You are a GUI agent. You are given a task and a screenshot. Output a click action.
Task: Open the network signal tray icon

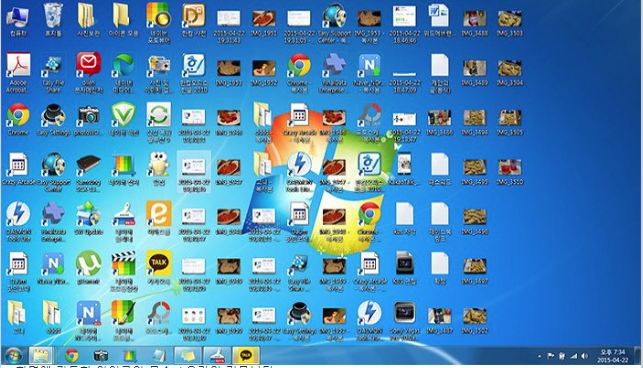(x=574, y=356)
